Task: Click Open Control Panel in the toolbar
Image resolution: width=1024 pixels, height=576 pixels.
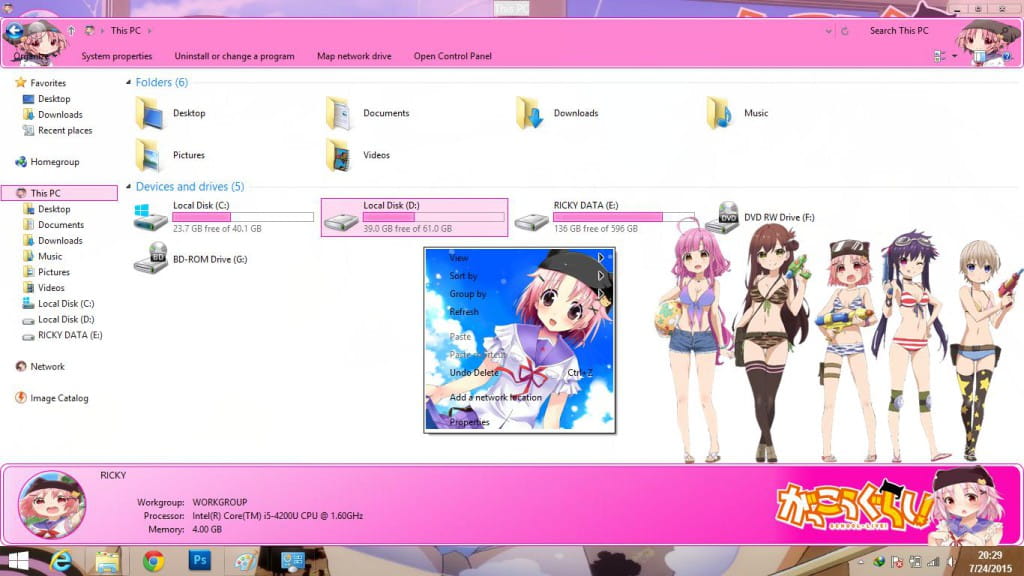Action: coord(452,56)
